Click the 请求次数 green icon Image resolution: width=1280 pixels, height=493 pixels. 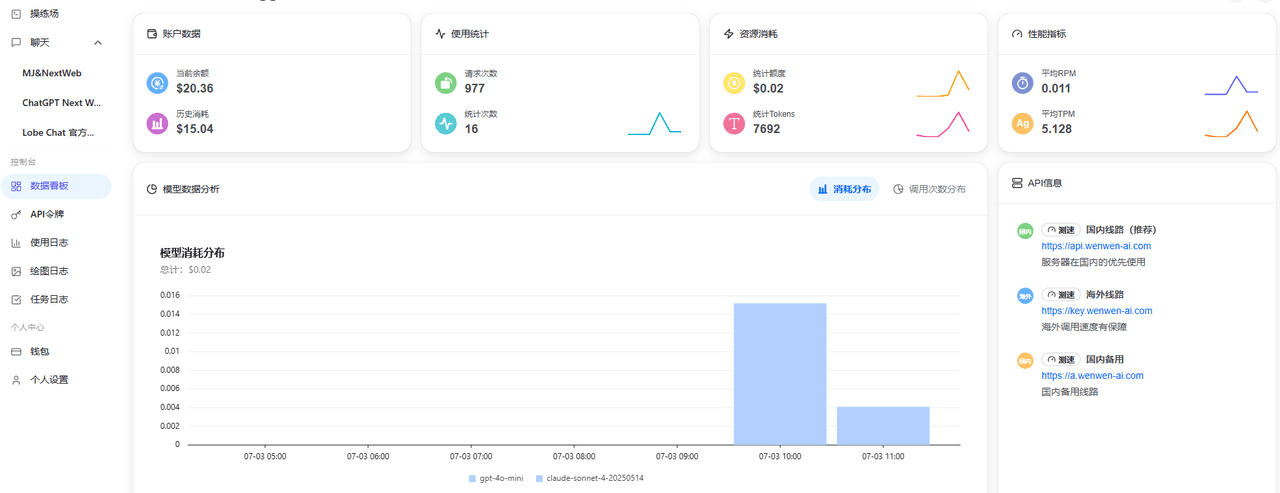(446, 83)
